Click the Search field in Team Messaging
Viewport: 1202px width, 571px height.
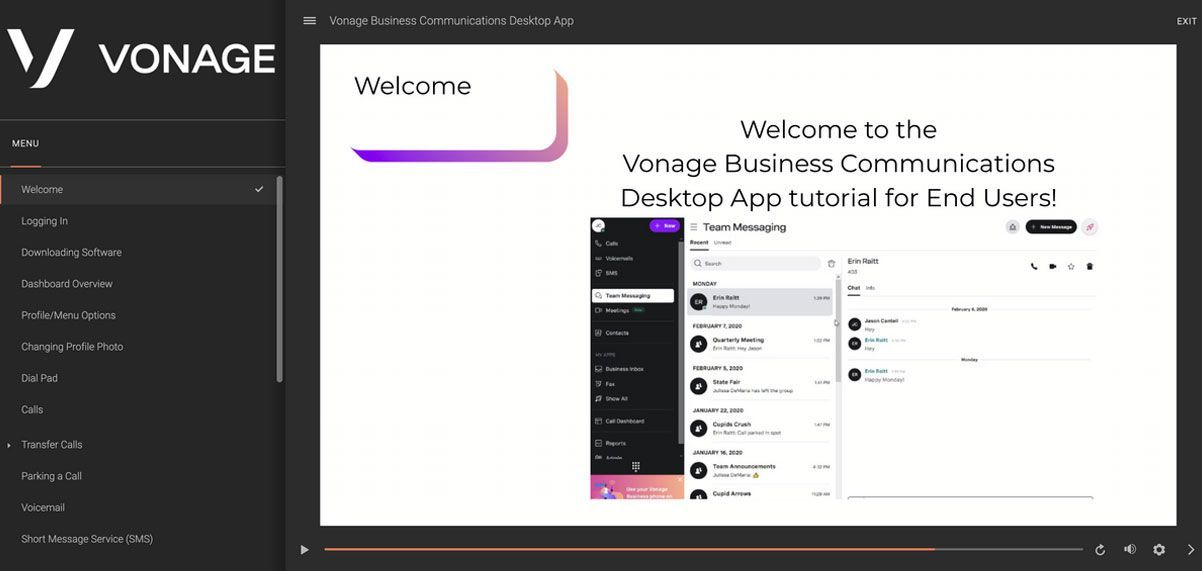(x=756, y=264)
